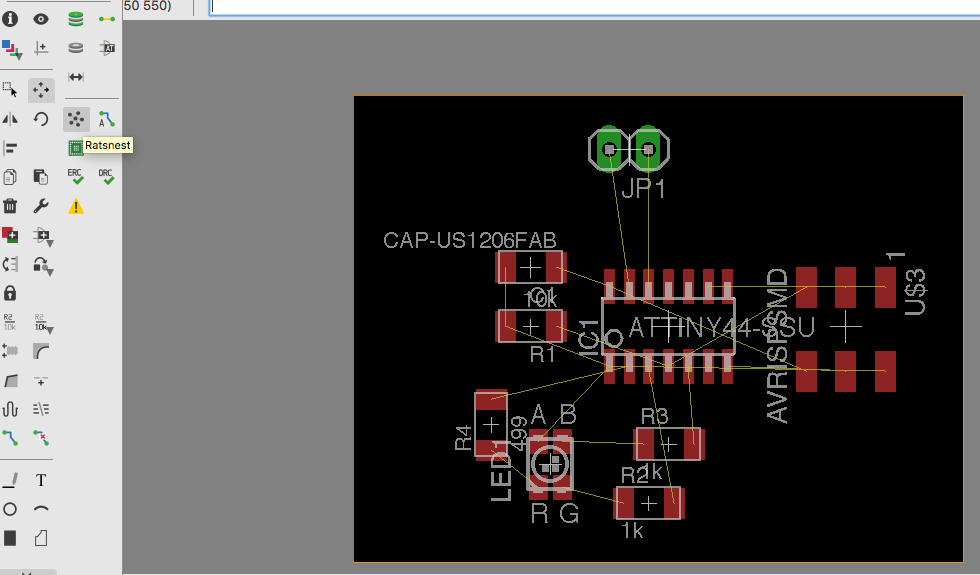Open the Value tool dropdown

(43, 323)
